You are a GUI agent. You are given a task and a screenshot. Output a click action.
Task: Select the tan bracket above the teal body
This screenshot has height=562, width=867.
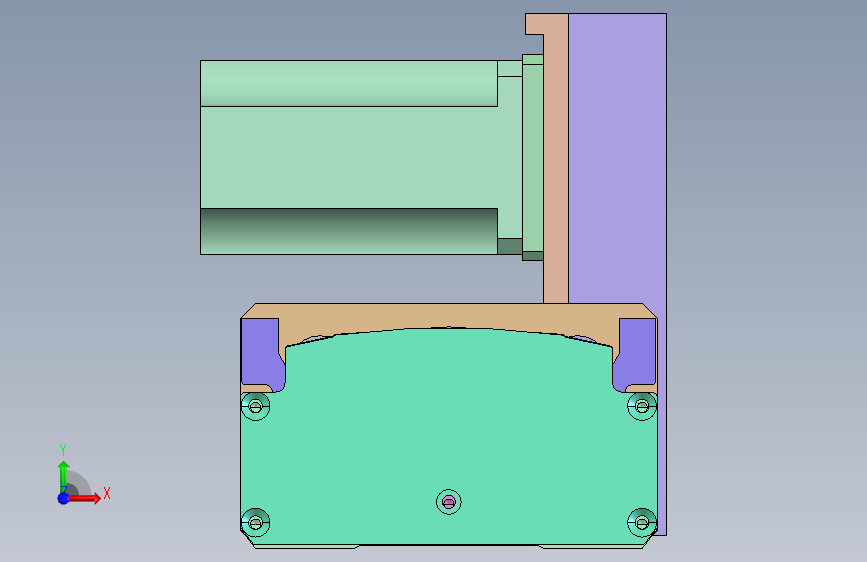[x=448, y=316]
